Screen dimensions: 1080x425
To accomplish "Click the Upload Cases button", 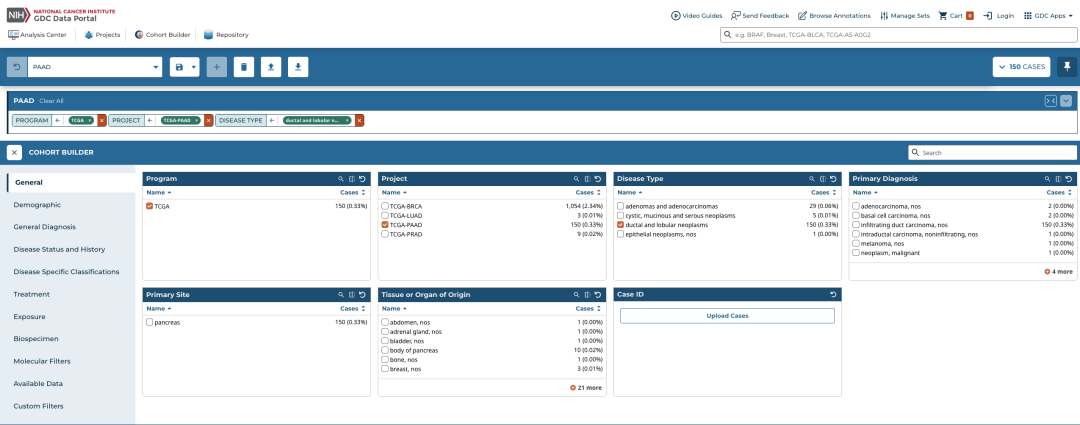I will 727,315.
